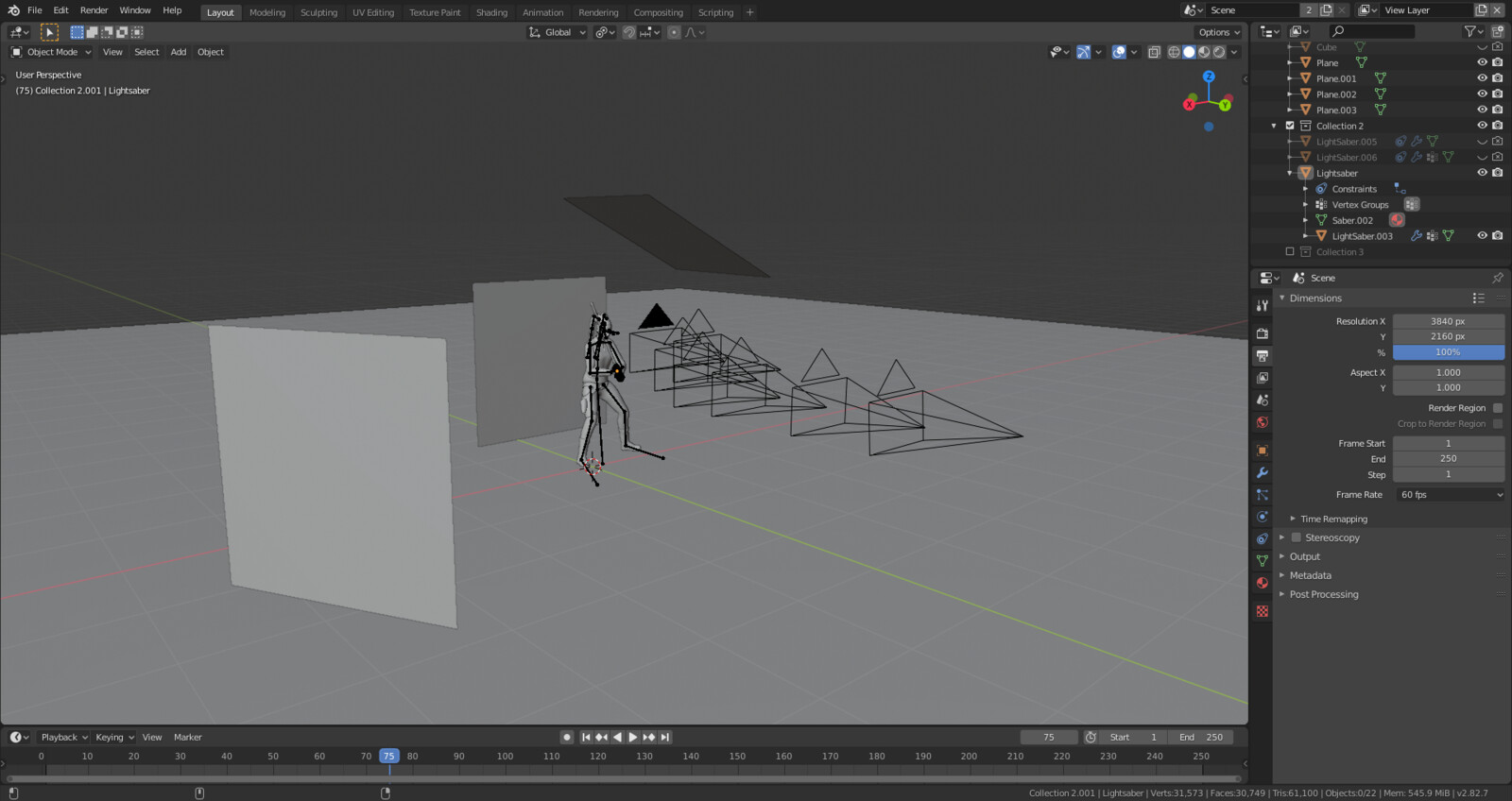Viewport: 1512px width, 801px height.
Task: Enable the Render Region checkbox
Action: (x=1498, y=408)
